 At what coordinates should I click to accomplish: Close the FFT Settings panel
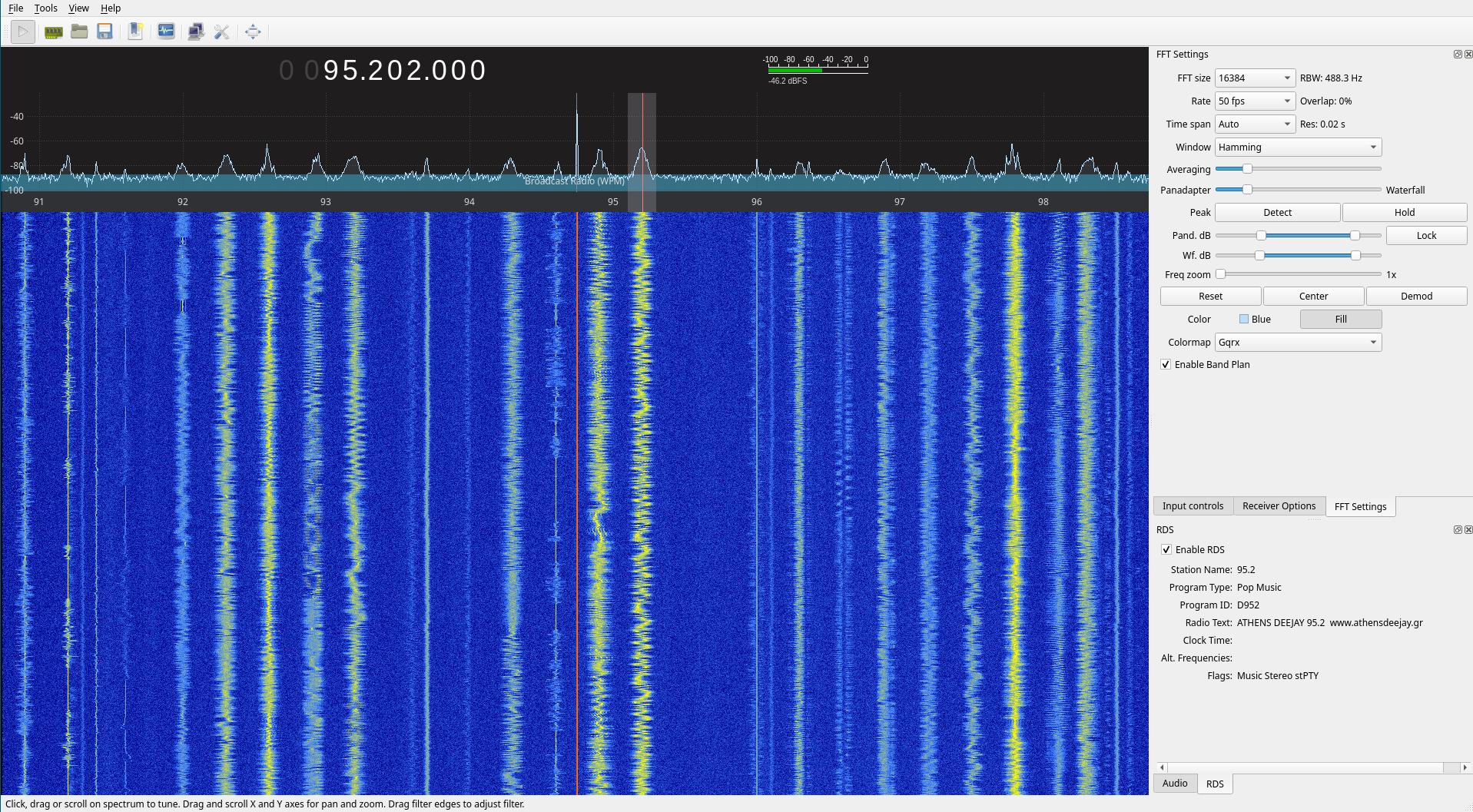1468,55
